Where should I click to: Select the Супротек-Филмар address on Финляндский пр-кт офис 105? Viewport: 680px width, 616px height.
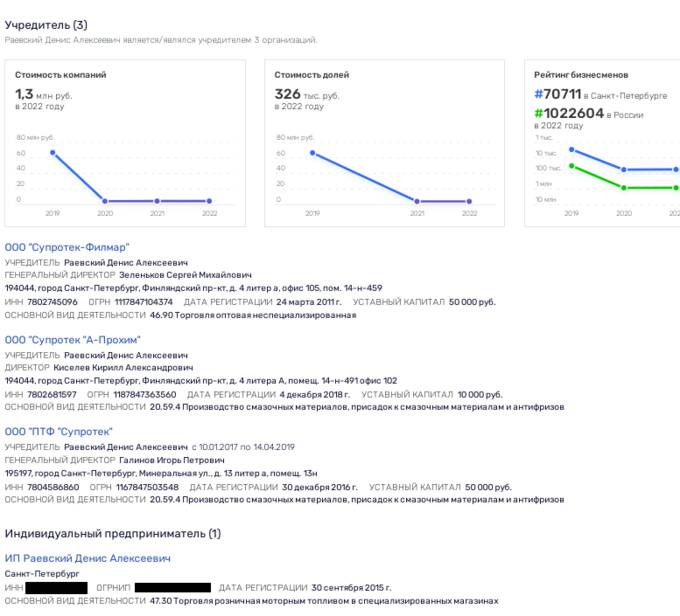click(x=193, y=288)
